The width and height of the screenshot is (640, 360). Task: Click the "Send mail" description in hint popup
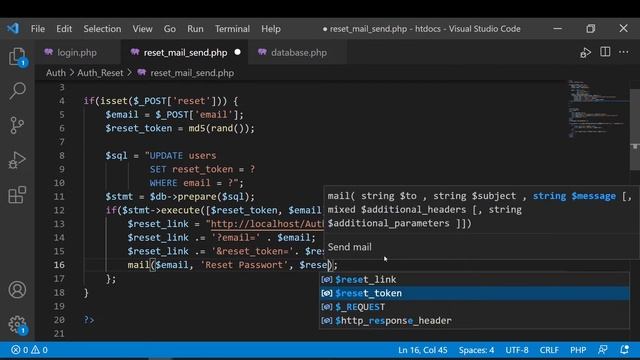pos(349,247)
